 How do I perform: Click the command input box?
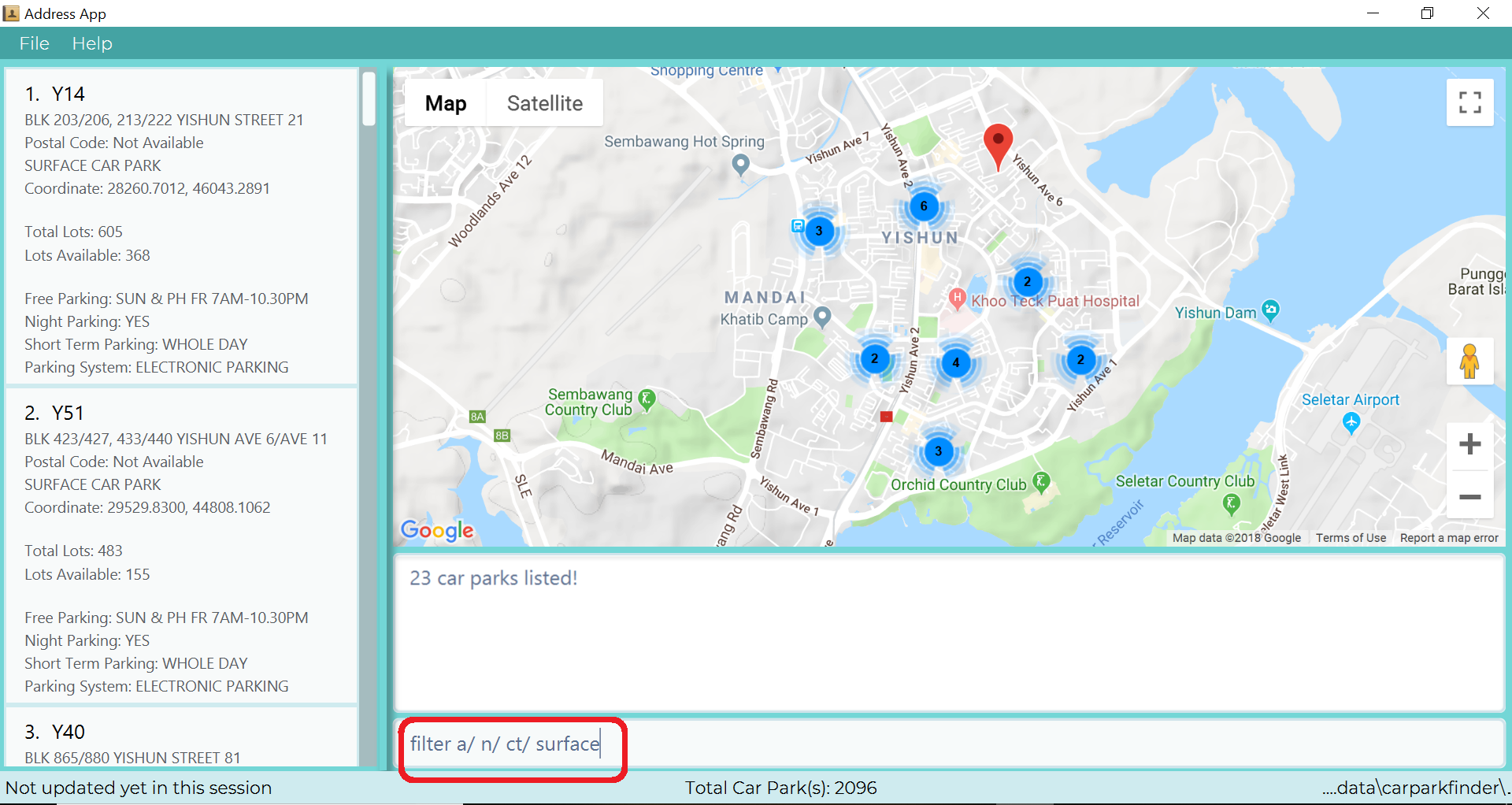pos(949,744)
